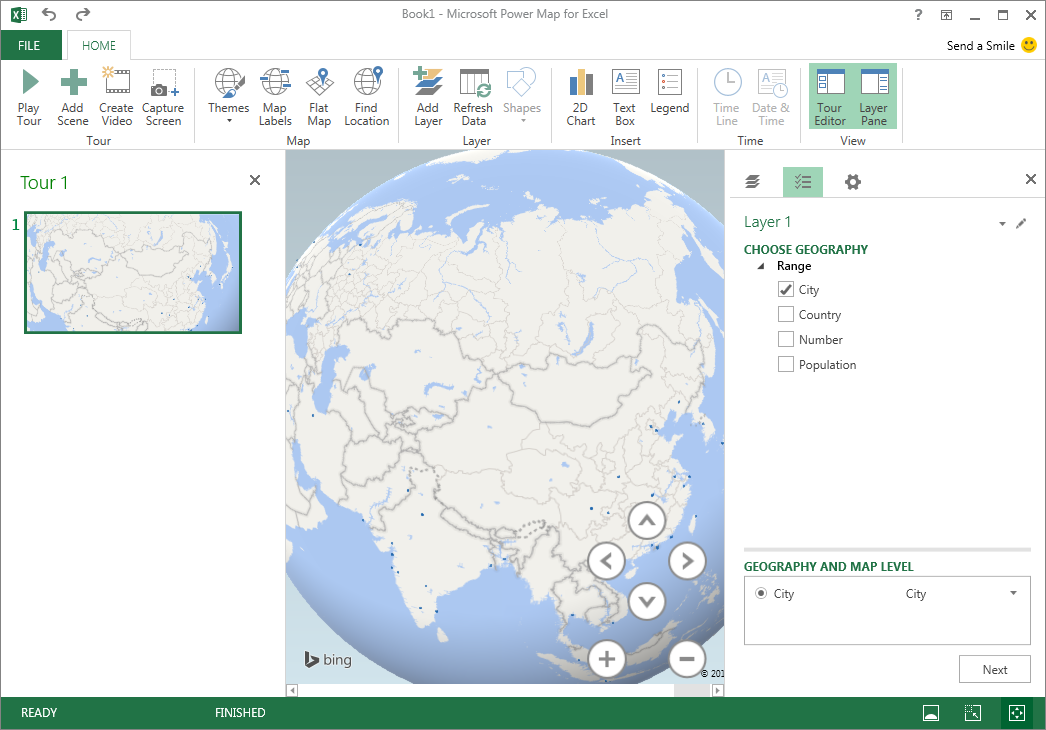Open Layer 1 dropdown arrow
Image resolution: width=1046 pixels, height=730 pixels.
tap(1002, 224)
